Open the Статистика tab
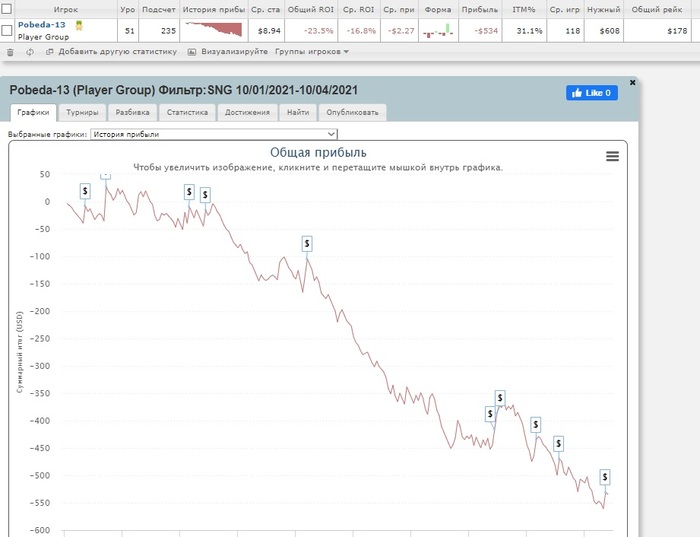 click(187, 112)
